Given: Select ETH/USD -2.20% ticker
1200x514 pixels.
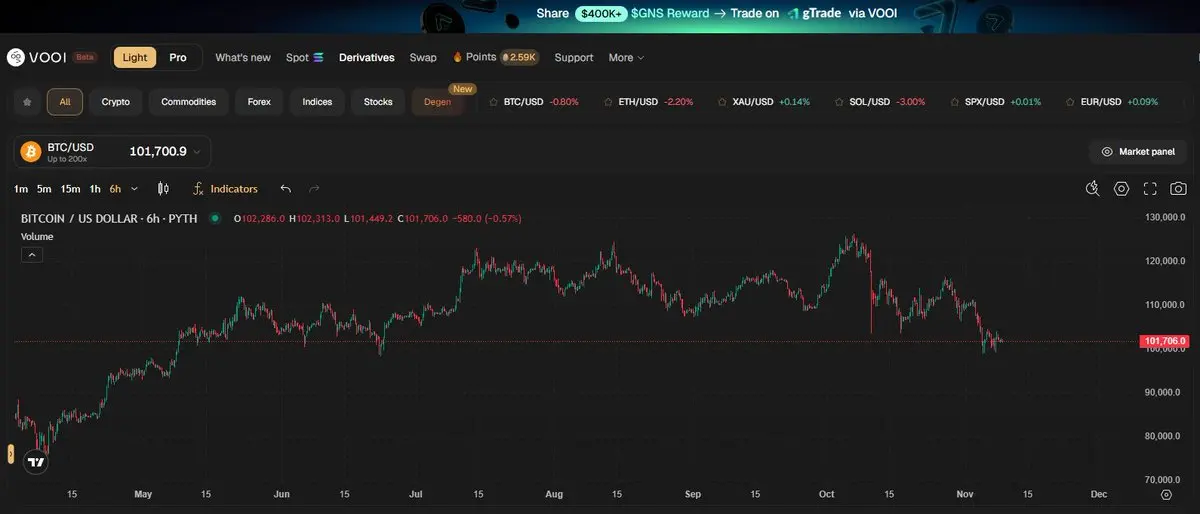Looking at the screenshot, I should pyautogui.click(x=656, y=102).
